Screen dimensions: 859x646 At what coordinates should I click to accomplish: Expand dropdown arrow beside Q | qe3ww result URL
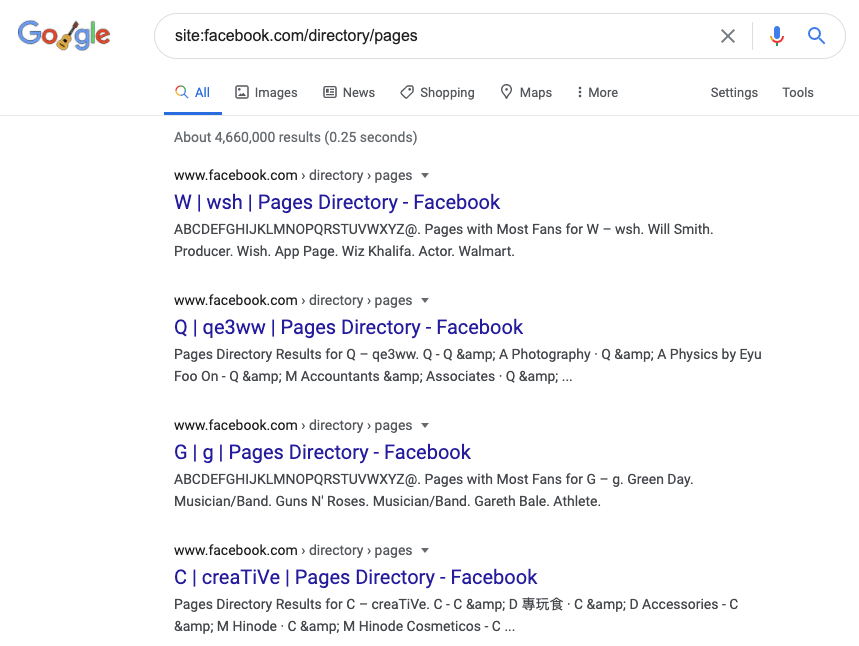point(425,300)
